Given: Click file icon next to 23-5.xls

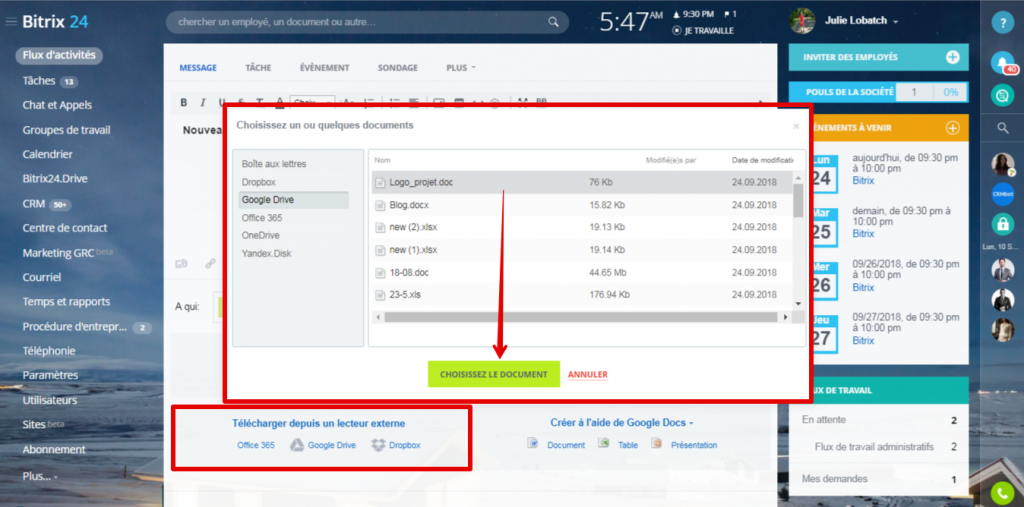Looking at the screenshot, I should 380,295.
